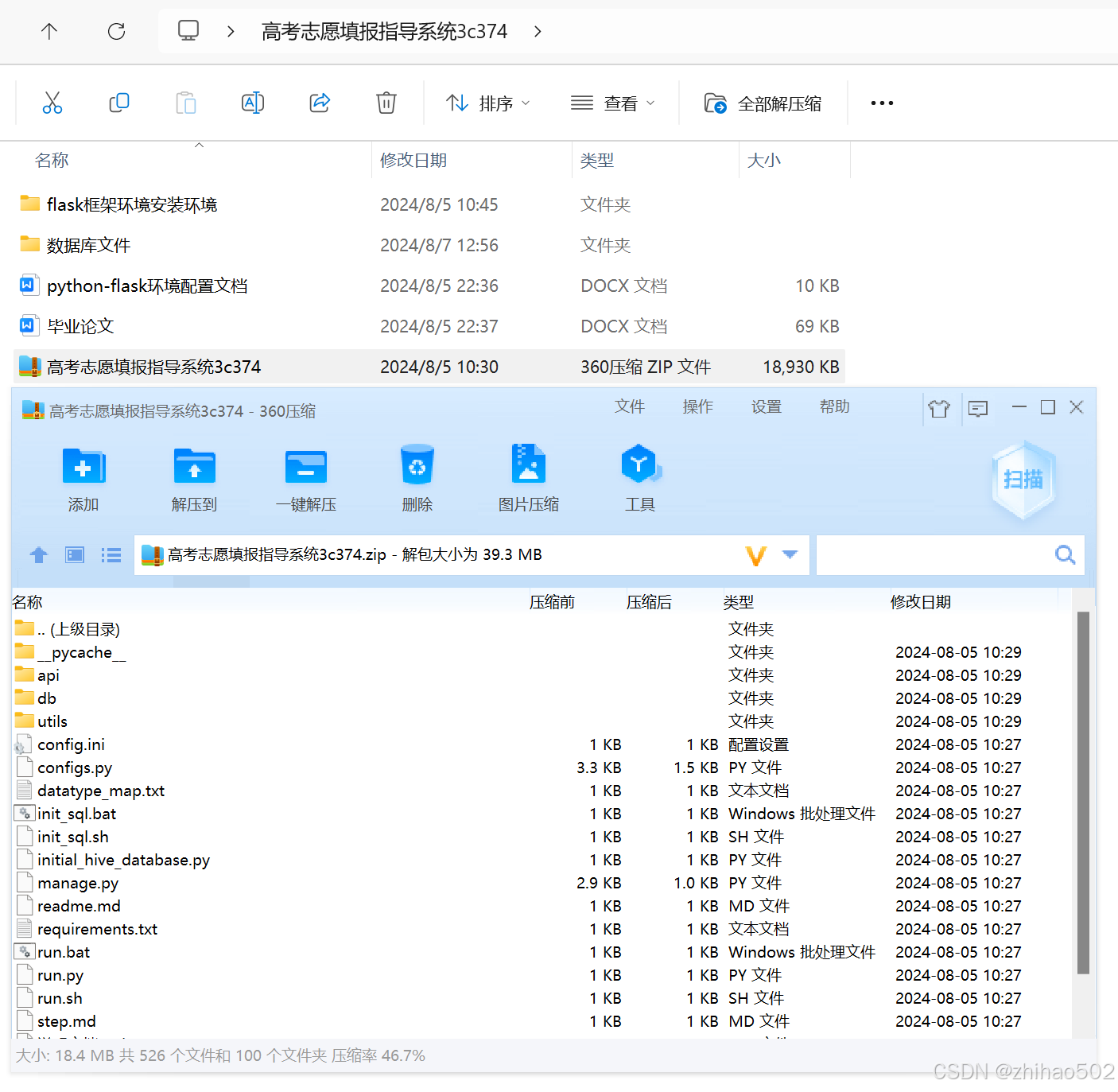Click the Explorer refresh icon
The width and height of the screenshot is (1118, 1092).
coord(117,31)
